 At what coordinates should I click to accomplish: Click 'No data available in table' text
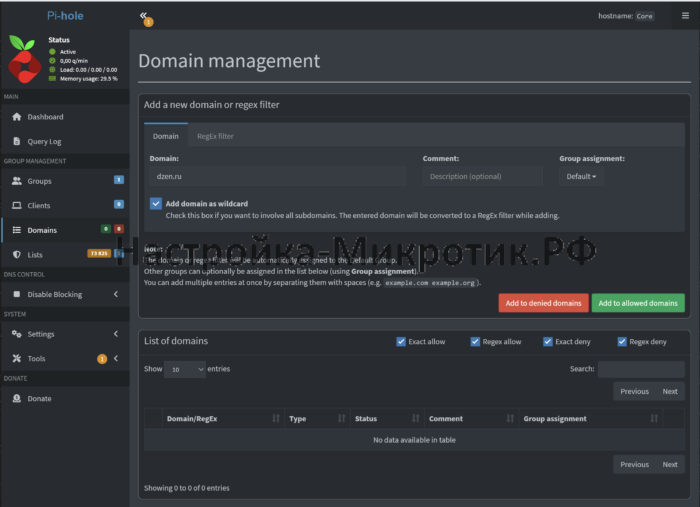pos(414,440)
